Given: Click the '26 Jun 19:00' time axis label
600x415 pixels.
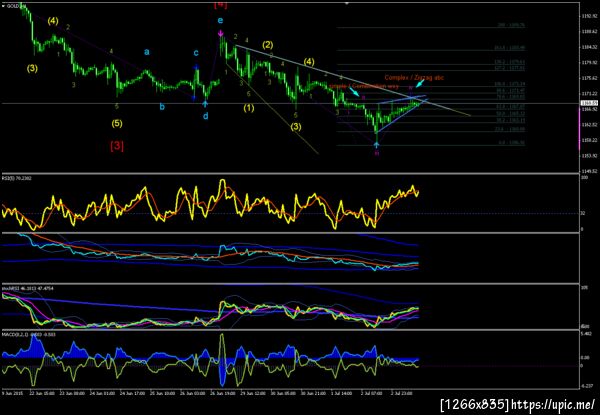Looking at the screenshot, I should [x=225, y=392].
